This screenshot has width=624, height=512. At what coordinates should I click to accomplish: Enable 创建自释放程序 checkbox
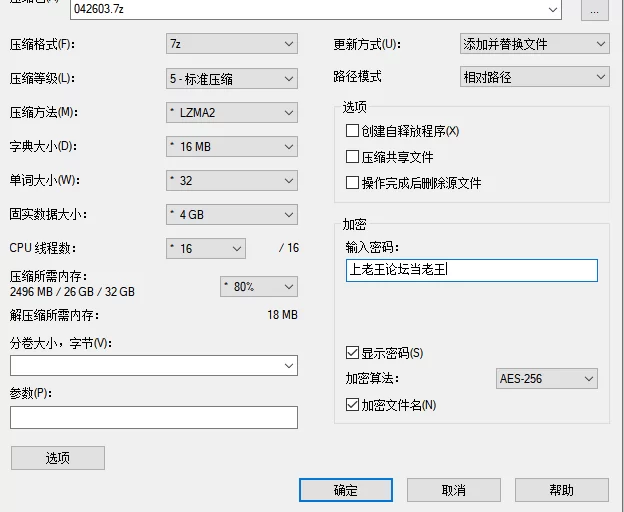[x=352, y=131]
